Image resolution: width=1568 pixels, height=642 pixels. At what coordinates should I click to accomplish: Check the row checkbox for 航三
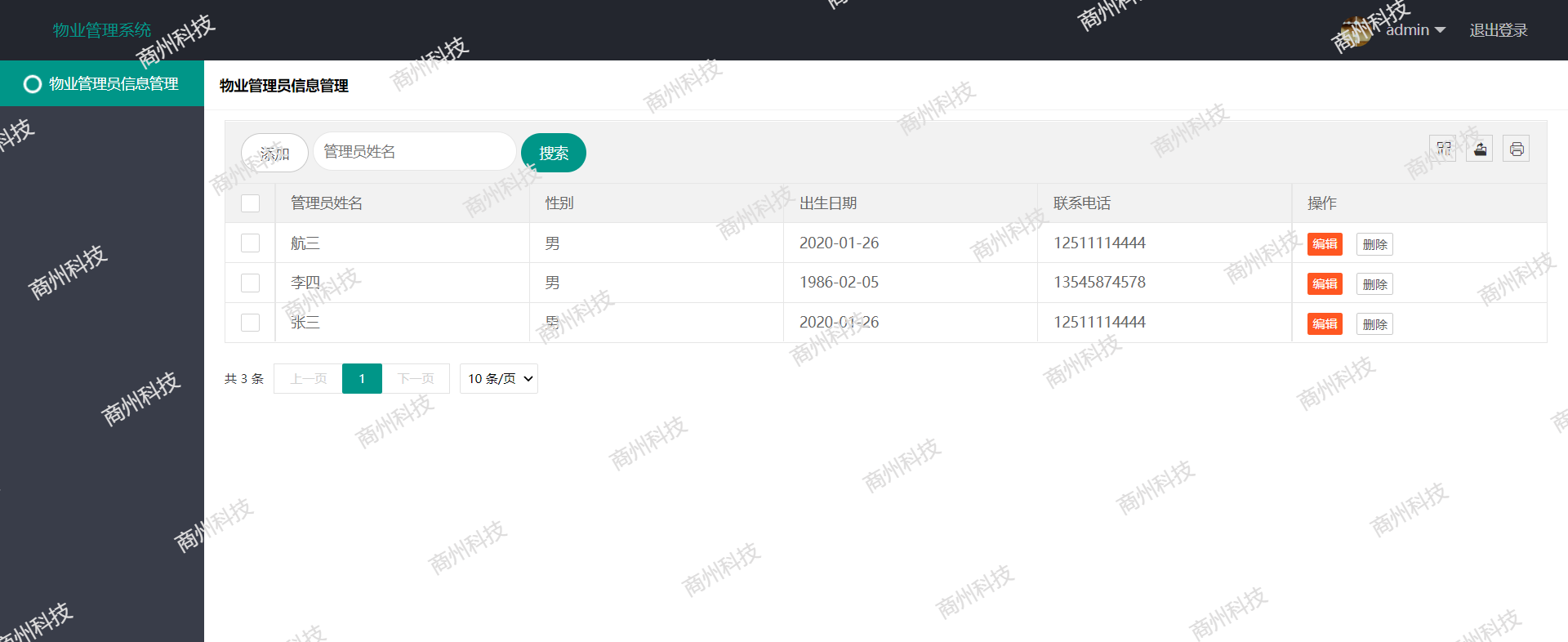point(251,243)
